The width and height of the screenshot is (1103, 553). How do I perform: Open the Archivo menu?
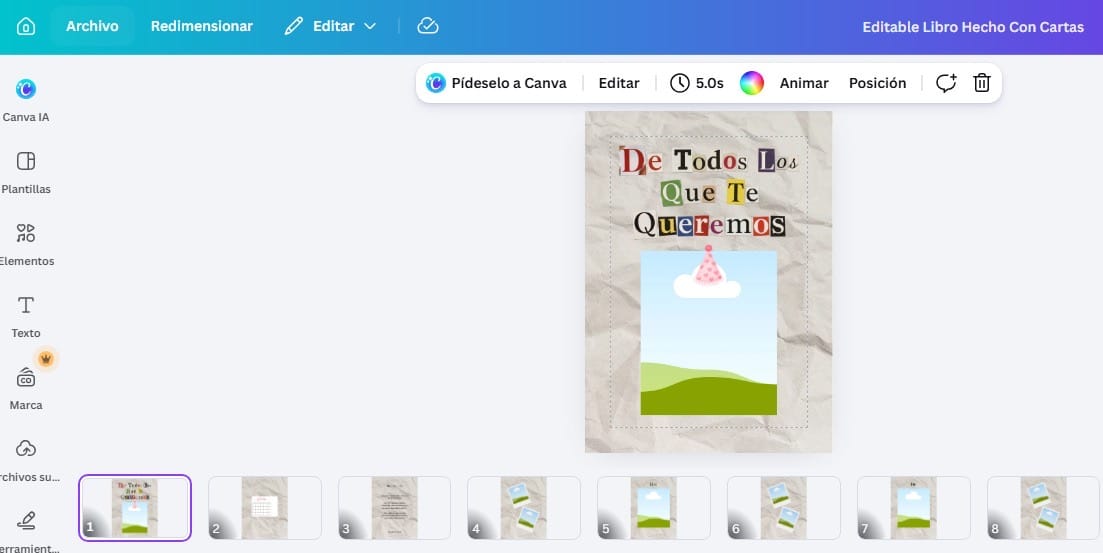[92, 26]
